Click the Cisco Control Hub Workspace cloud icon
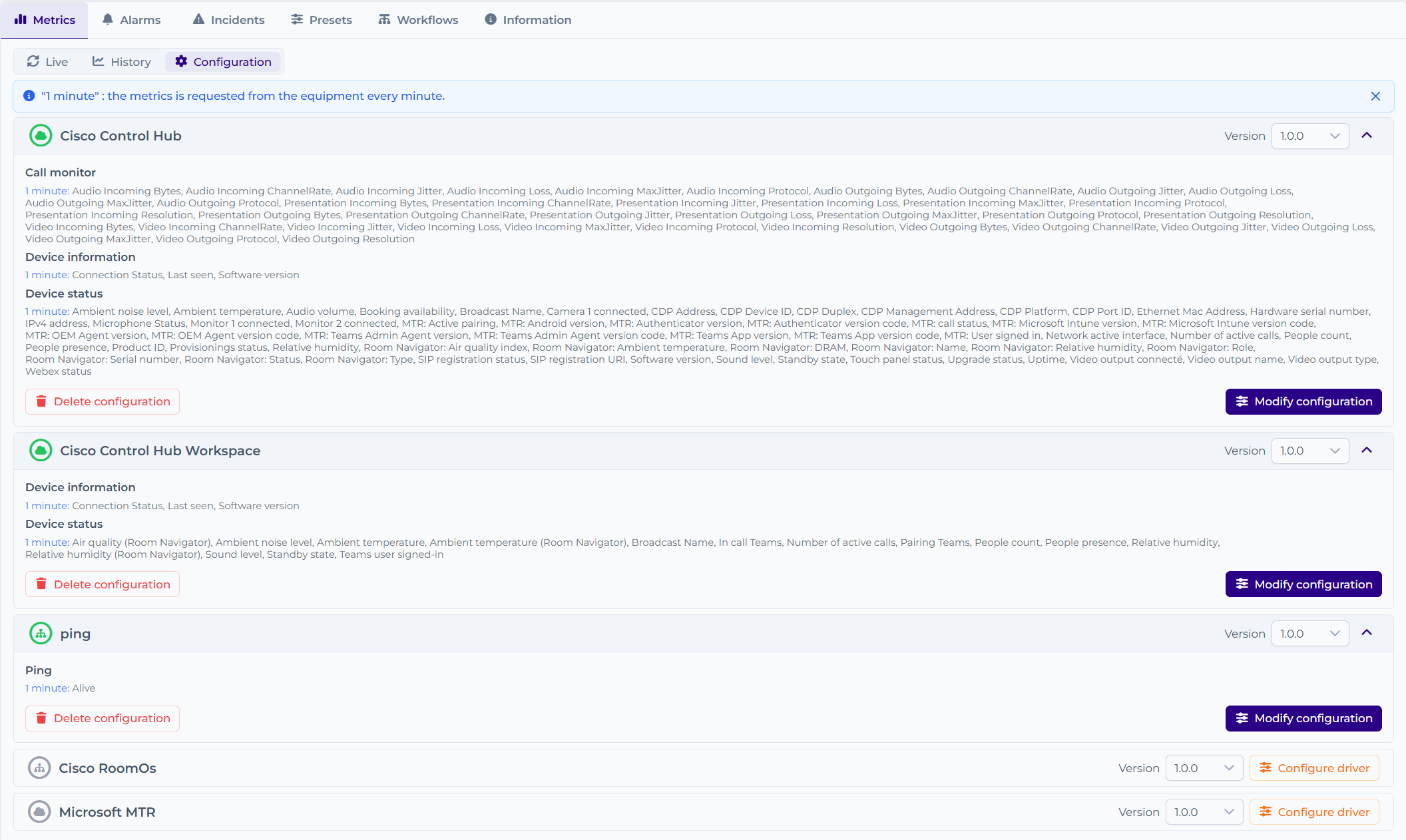The height and width of the screenshot is (840, 1406). click(x=41, y=451)
